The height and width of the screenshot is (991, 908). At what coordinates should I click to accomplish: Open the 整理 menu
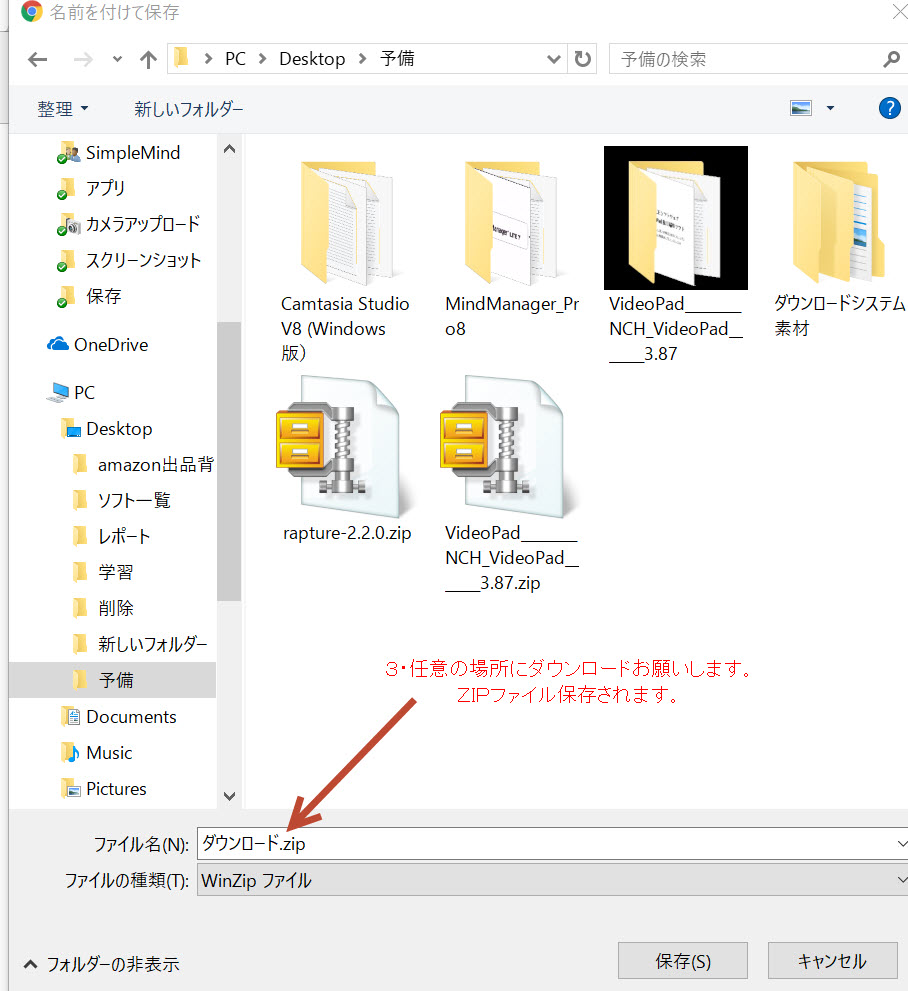tap(63, 109)
